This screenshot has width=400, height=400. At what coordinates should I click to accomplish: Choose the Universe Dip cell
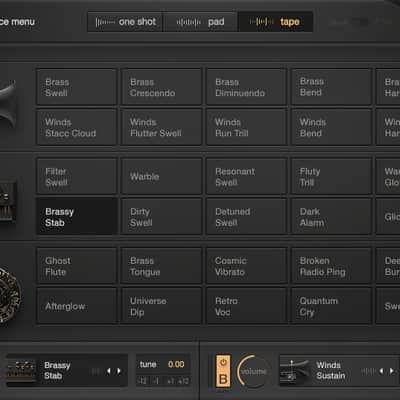pos(161,306)
